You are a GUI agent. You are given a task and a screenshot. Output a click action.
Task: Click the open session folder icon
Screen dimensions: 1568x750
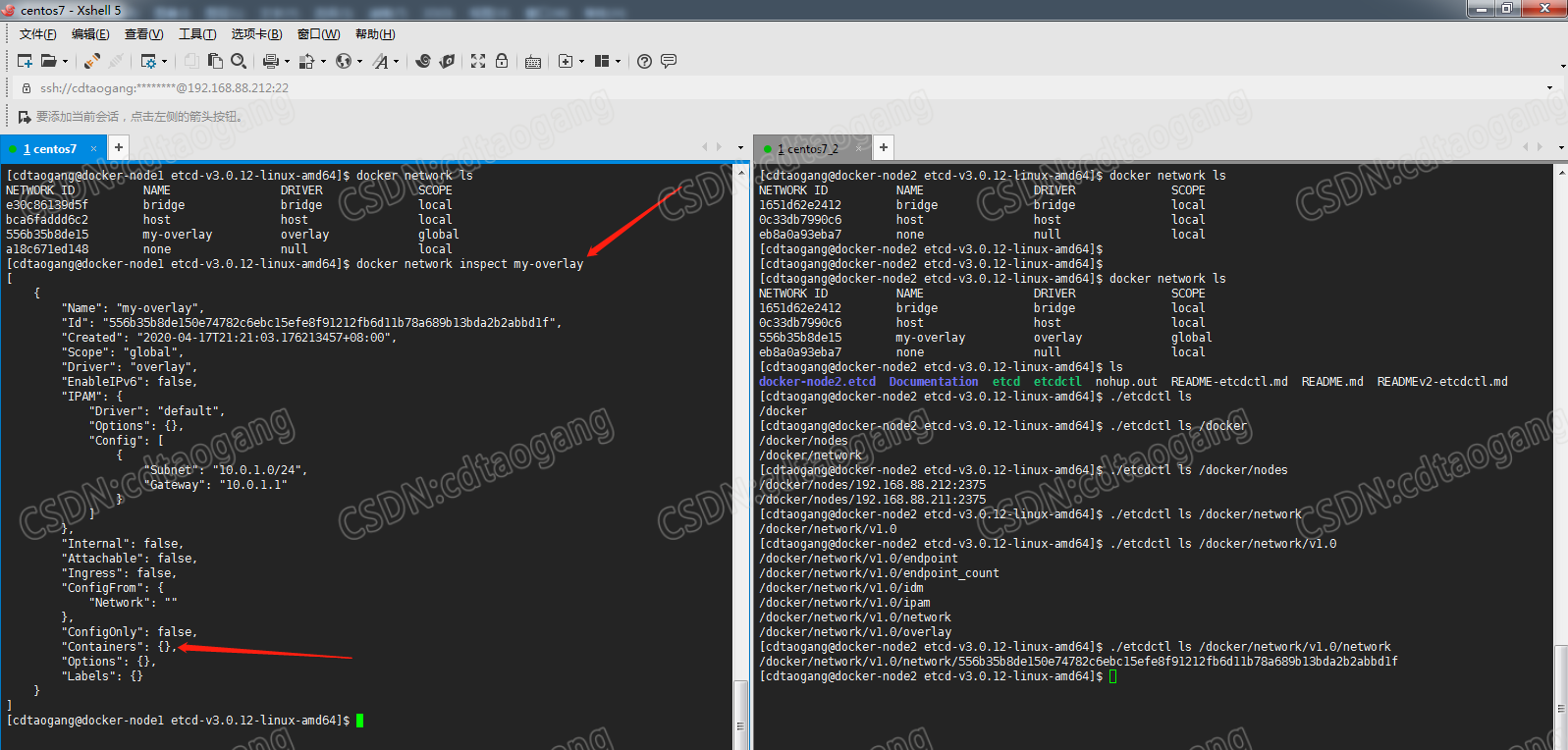coord(48,61)
